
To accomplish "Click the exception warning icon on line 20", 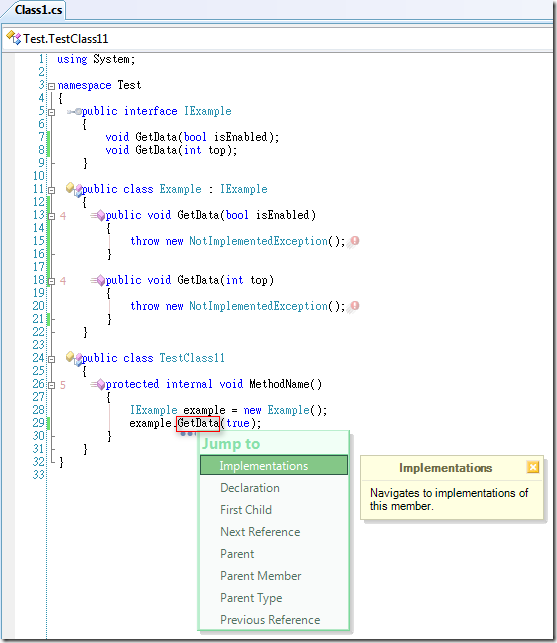I will (x=354, y=307).
